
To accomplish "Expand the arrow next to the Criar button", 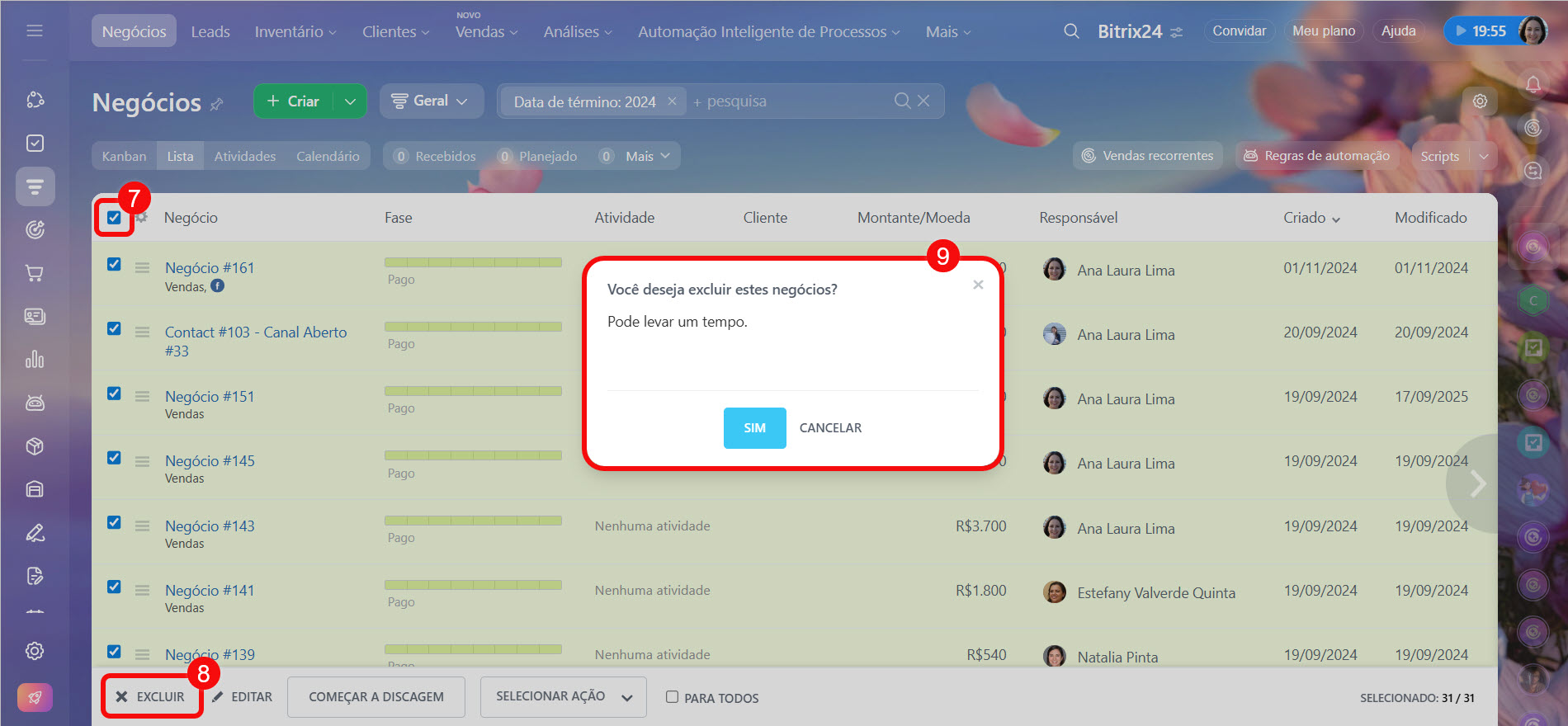I will click(350, 101).
